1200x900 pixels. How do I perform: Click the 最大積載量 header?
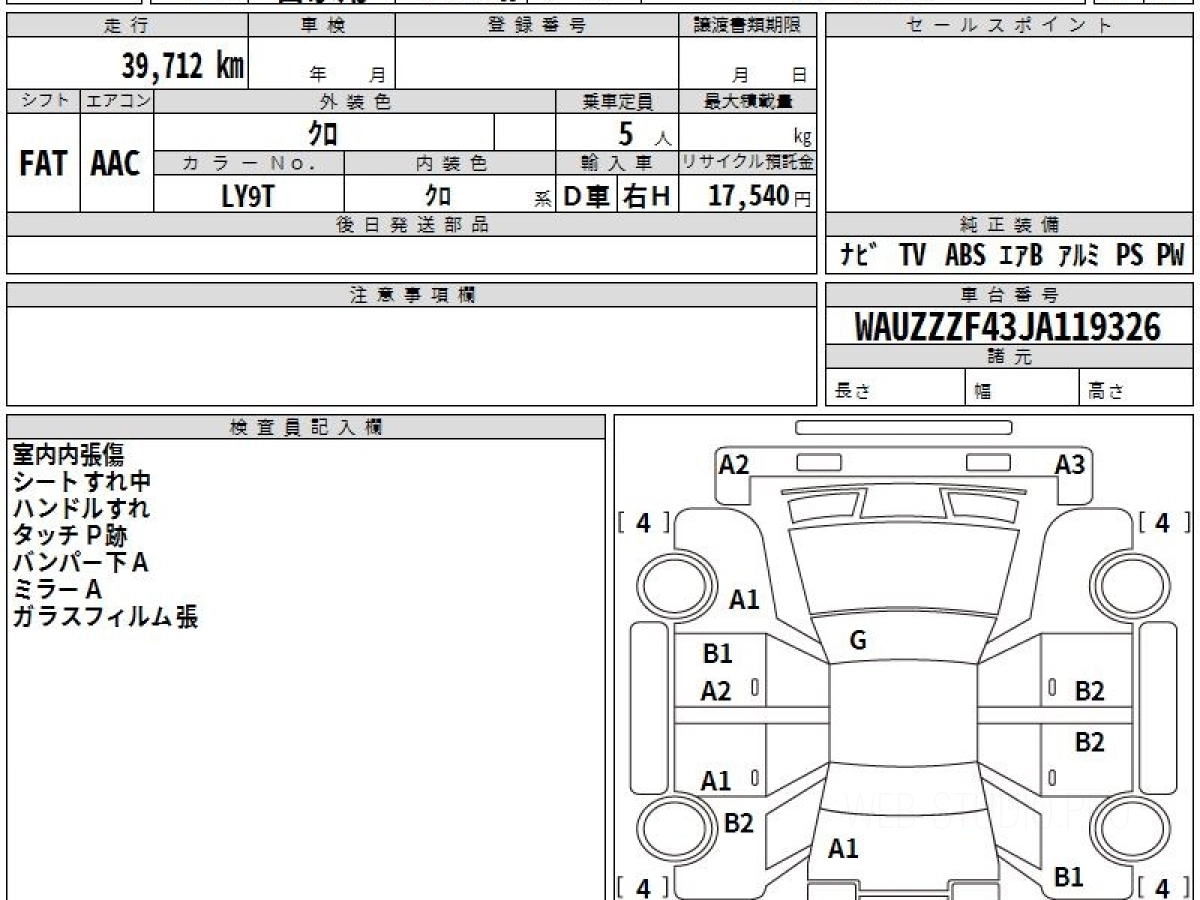pyautogui.click(x=747, y=101)
